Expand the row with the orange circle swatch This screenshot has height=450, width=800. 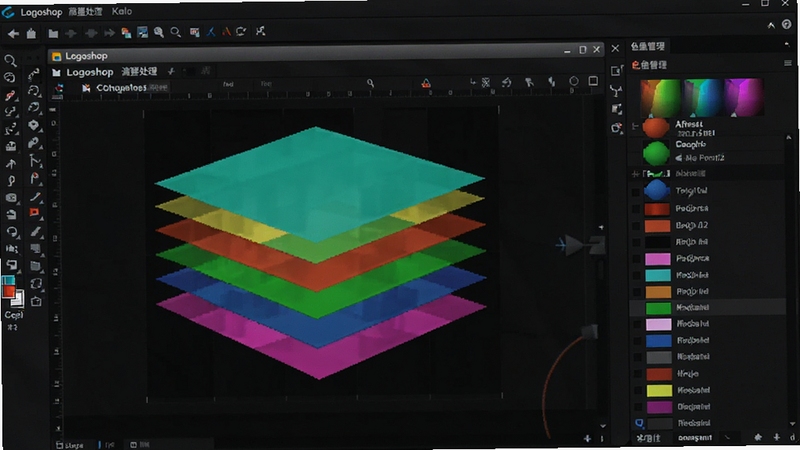[x=635, y=126]
